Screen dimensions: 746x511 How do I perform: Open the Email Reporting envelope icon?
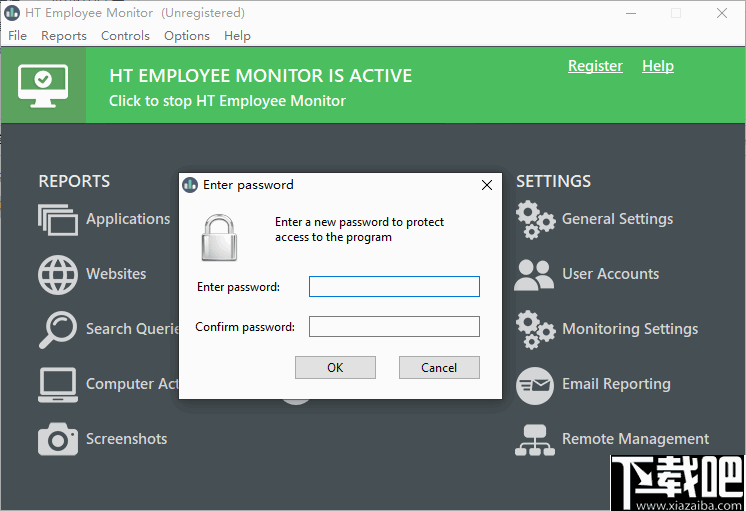coord(535,385)
